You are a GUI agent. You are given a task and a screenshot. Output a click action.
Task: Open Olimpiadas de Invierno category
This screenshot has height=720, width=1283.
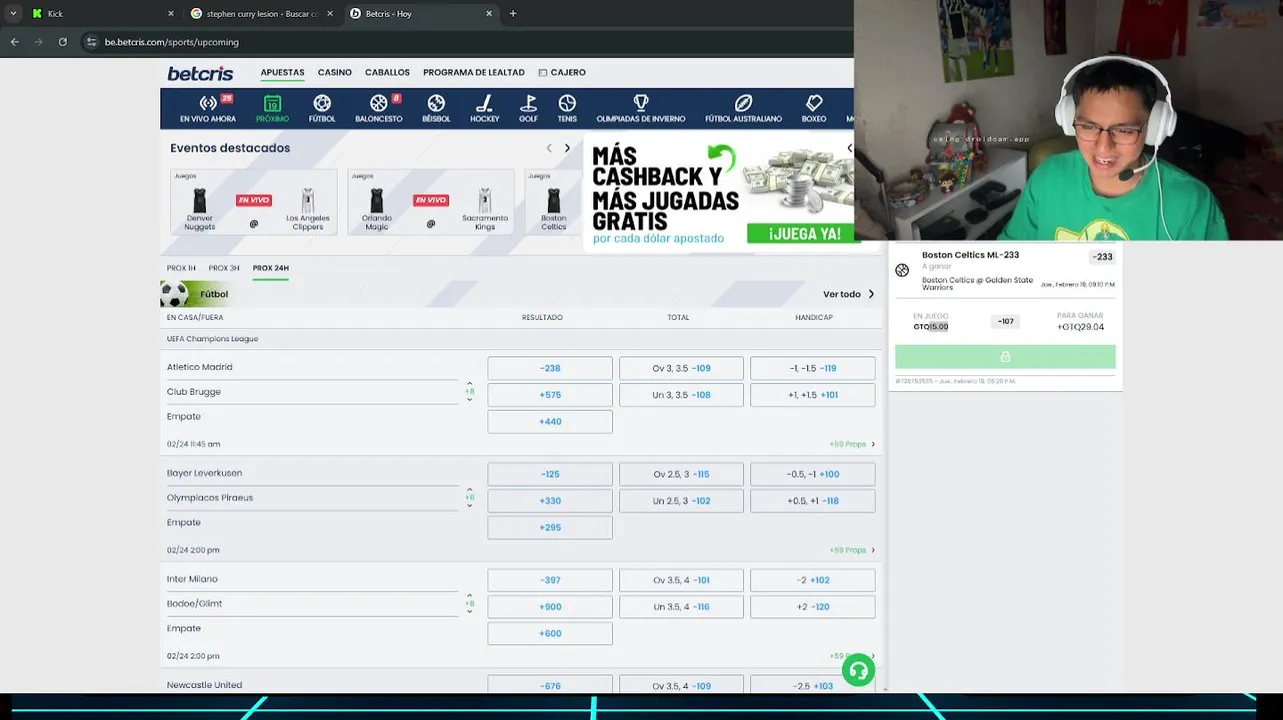641,109
